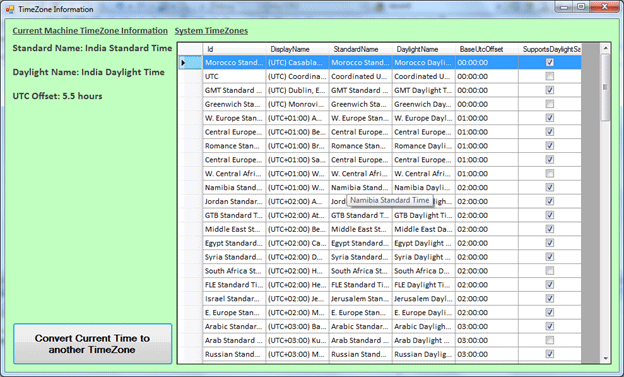This screenshot has width=624, height=377.
Task: Toggle daylight saving checkbox for GMT Standard row
Action: [x=550, y=90]
